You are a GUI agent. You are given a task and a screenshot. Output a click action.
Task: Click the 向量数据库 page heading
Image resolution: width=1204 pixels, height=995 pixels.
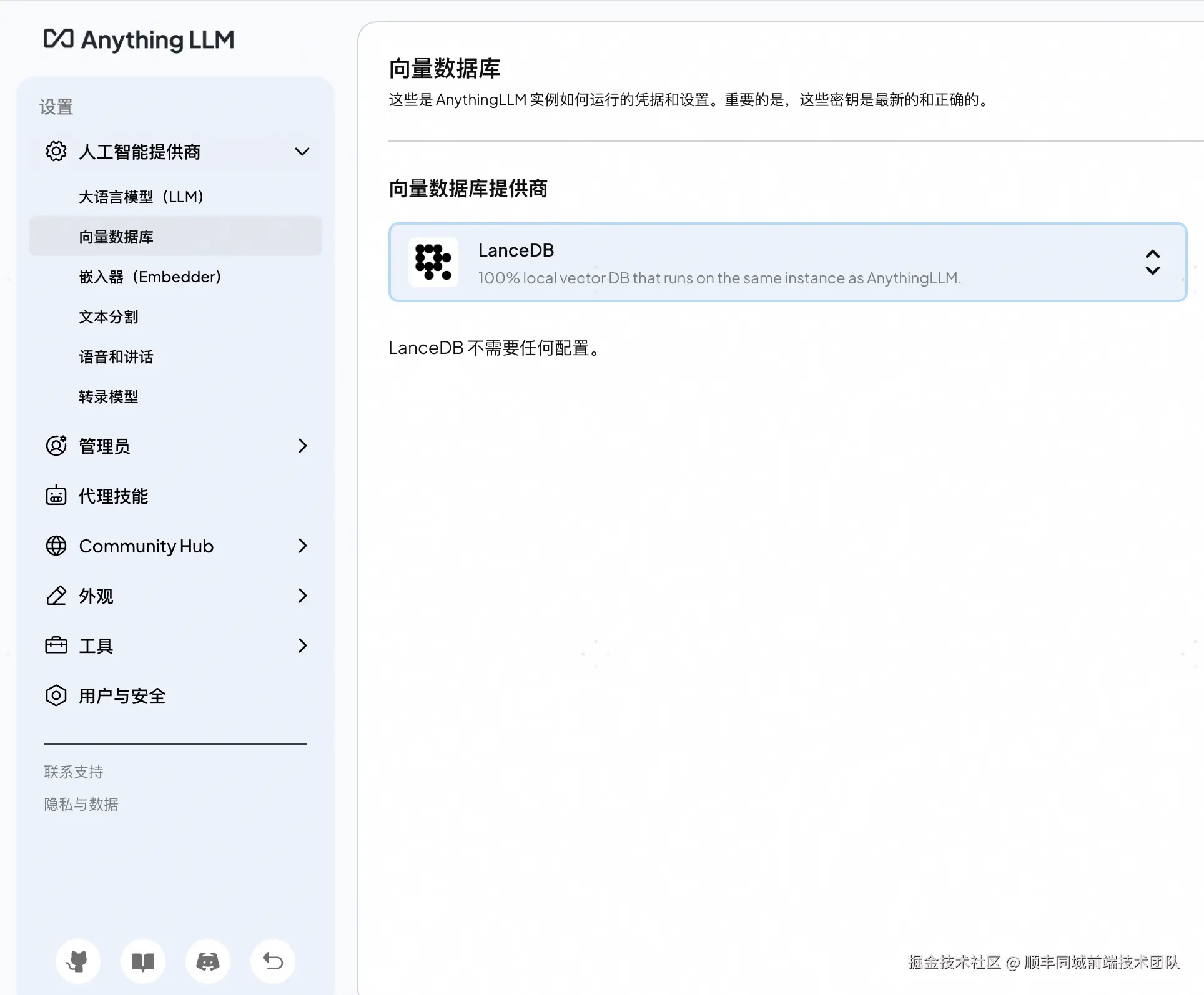click(444, 69)
